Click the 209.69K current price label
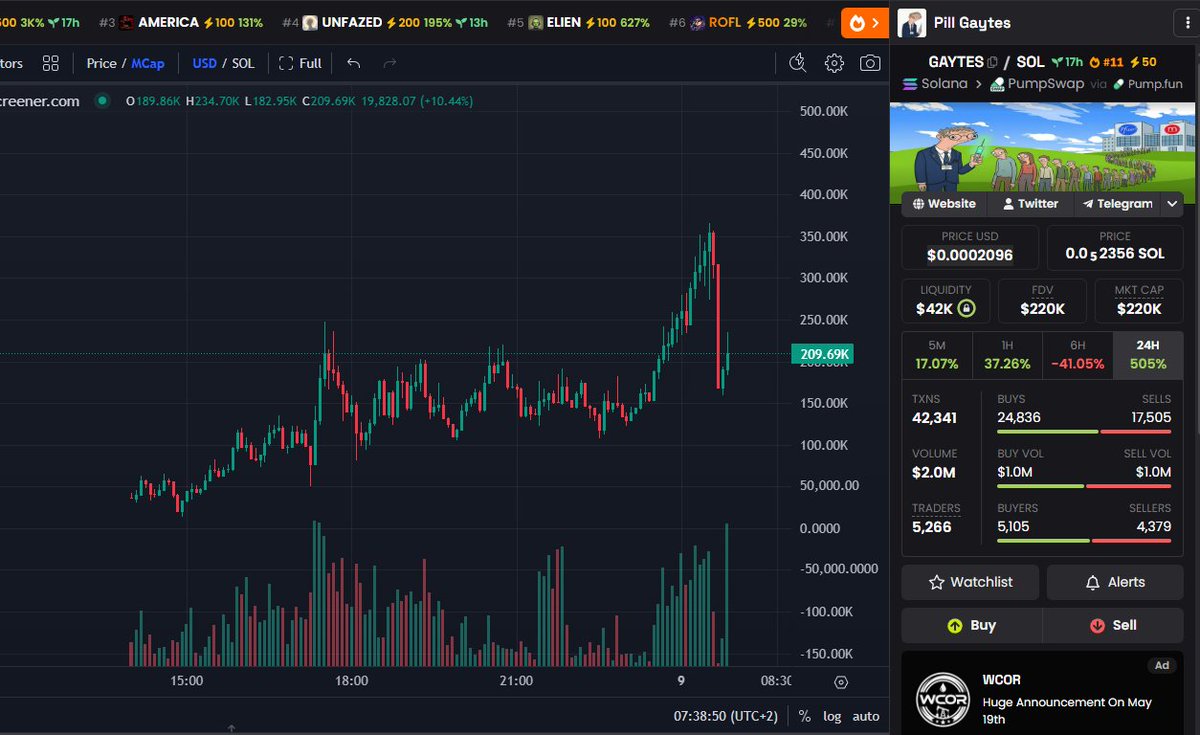The width and height of the screenshot is (1200, 735). (823, 354)
